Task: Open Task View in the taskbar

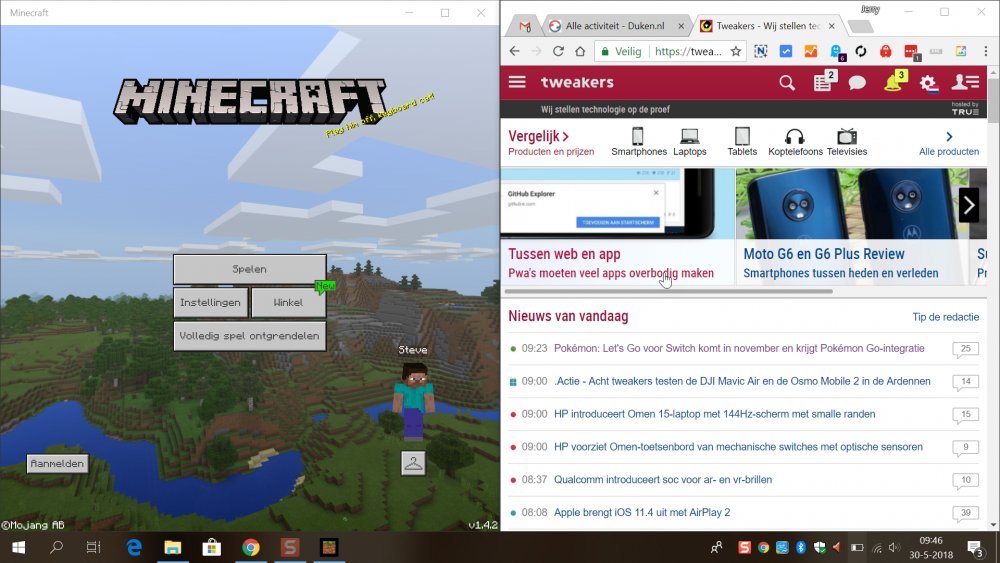Action: coord(94,547)
